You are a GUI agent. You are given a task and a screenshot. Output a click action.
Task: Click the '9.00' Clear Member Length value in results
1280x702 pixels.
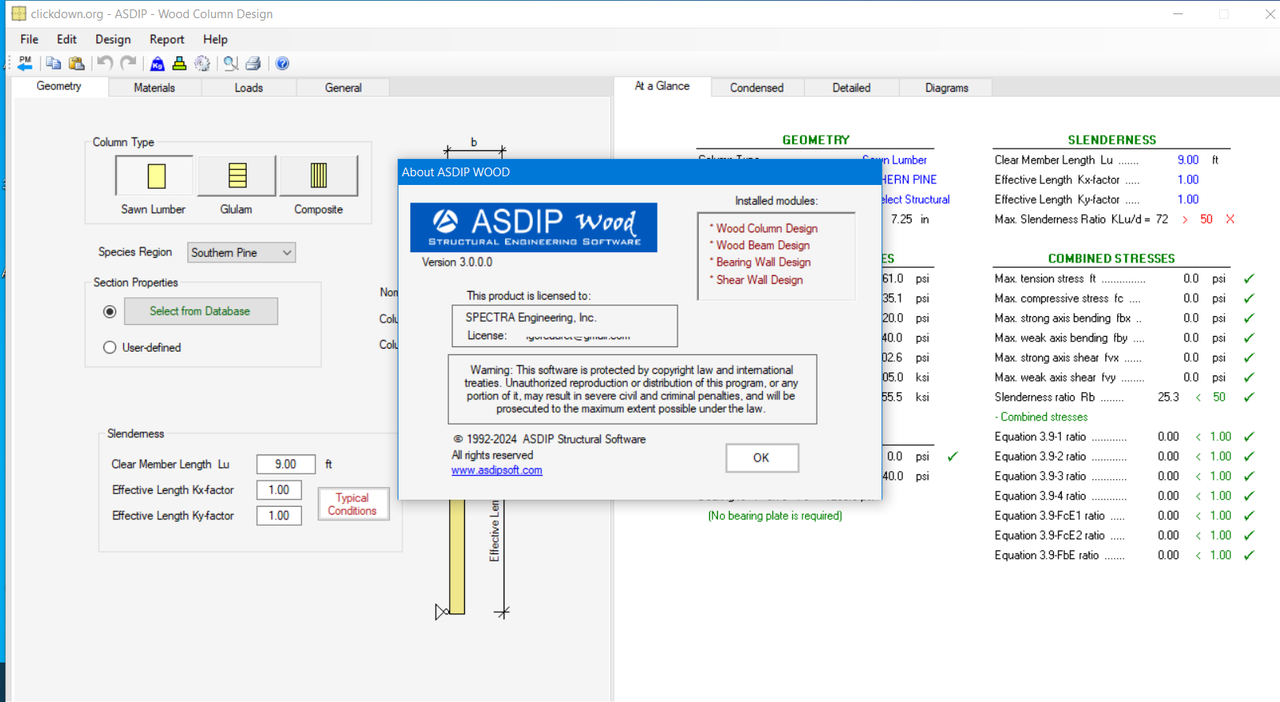pyautogui.click(x=1188, y=160)
